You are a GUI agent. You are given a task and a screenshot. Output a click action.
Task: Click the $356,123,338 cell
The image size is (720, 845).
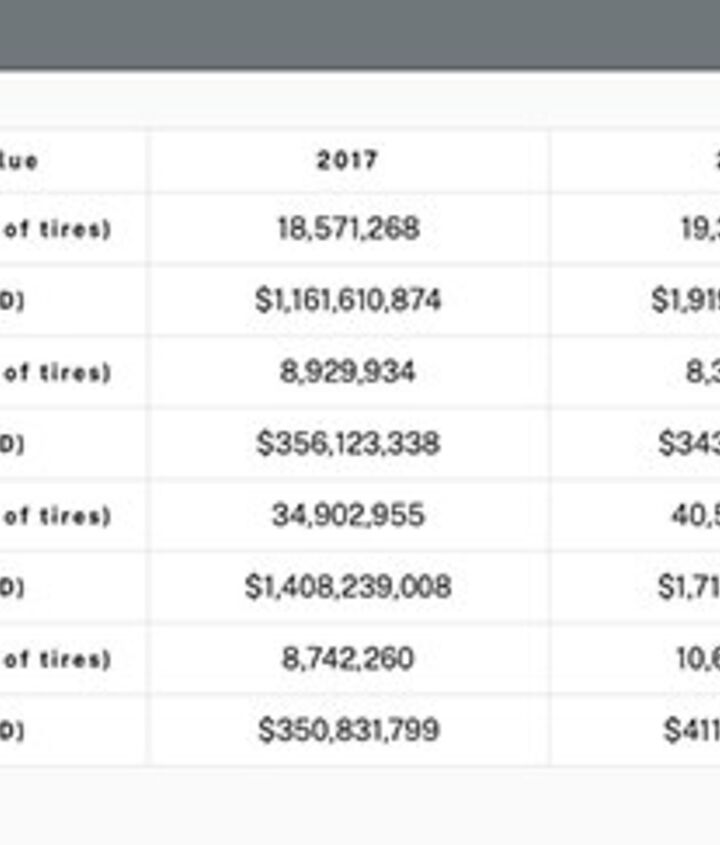pos(348,443)
